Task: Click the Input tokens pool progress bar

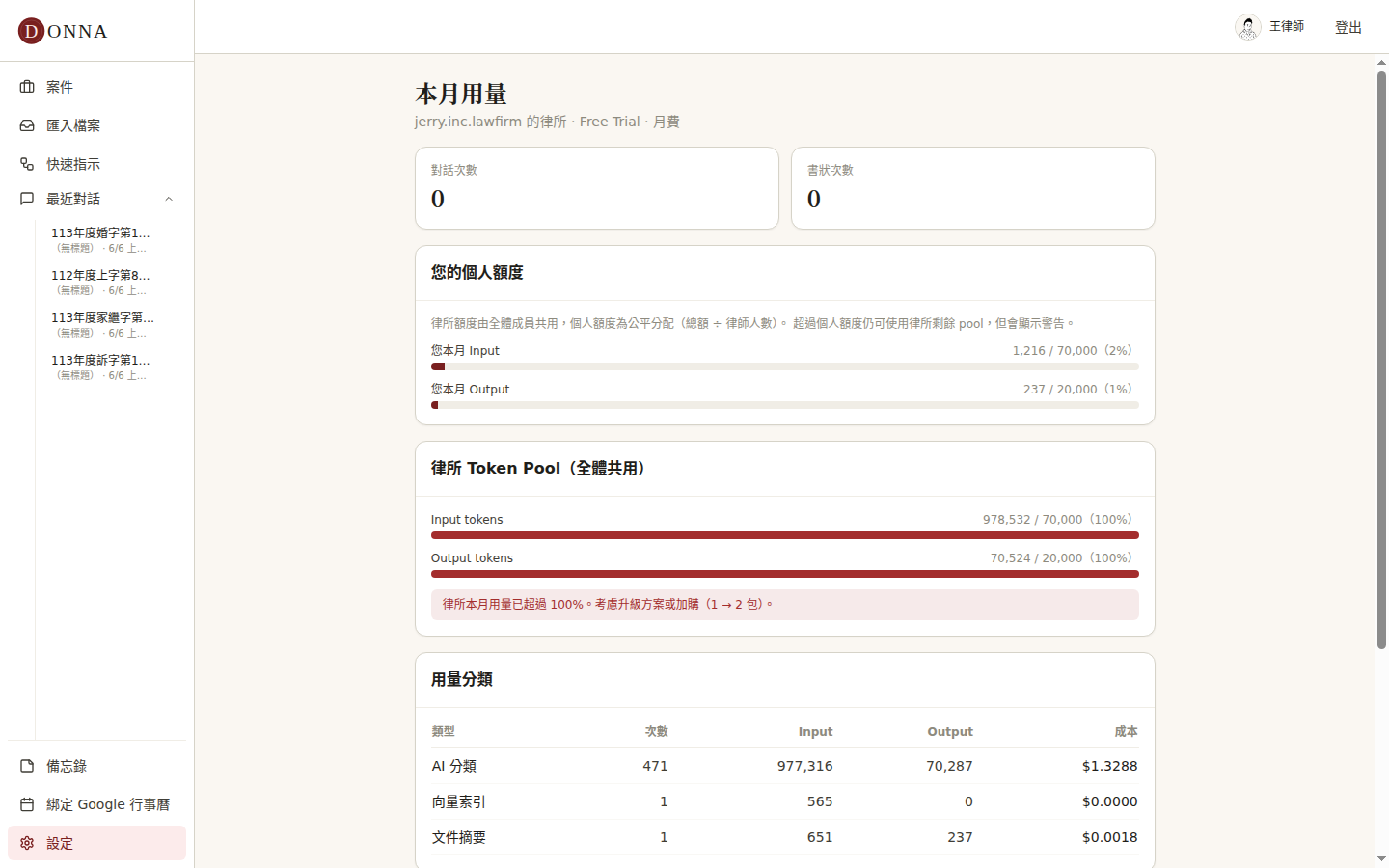Action: point(785,535)
